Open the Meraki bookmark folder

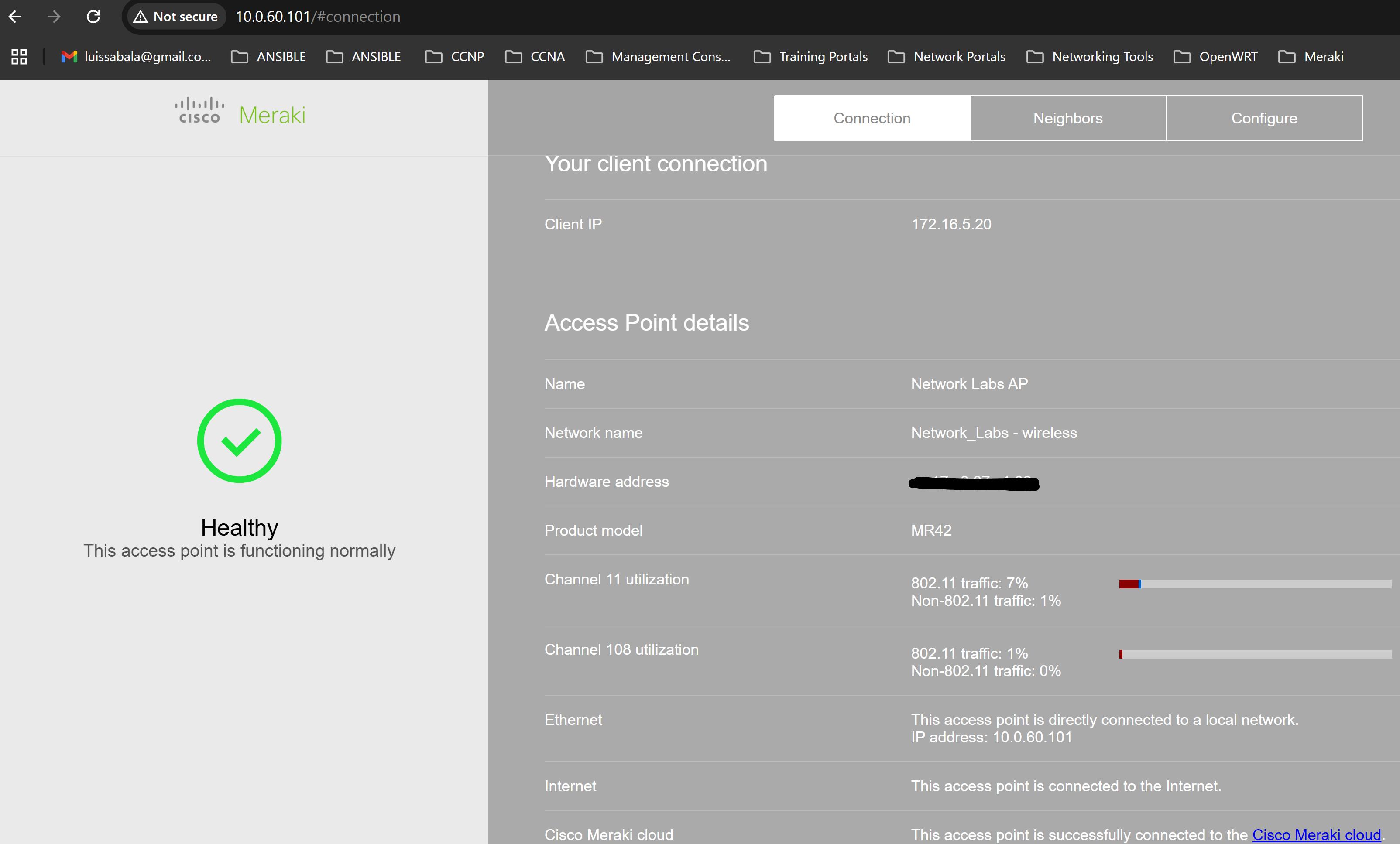click(x=1311, y=56)
